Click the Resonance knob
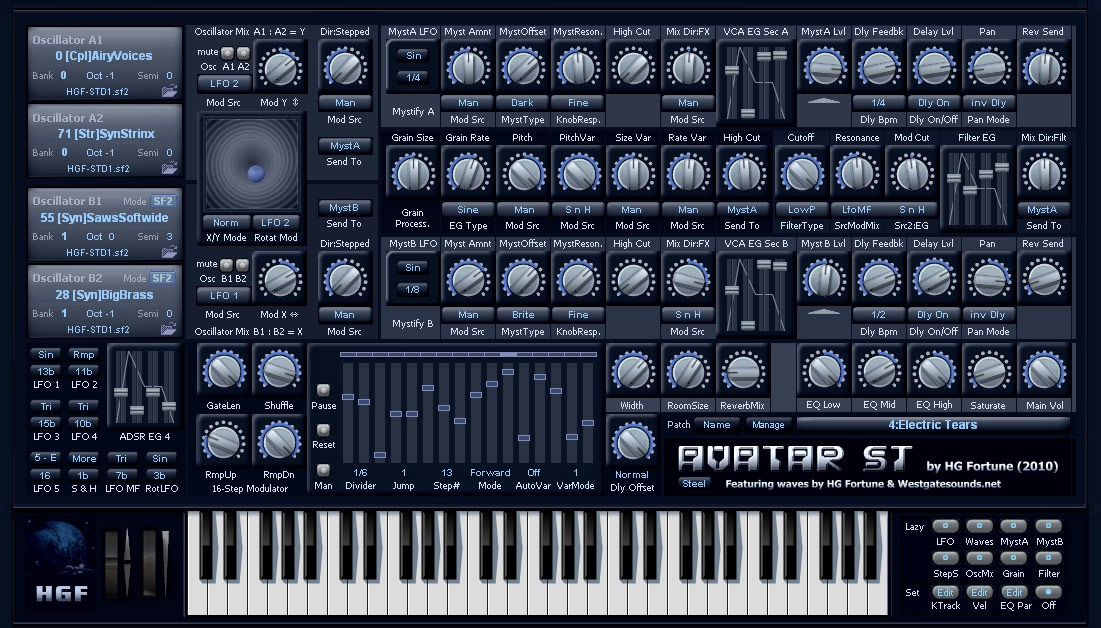Image resolution: width=1101 pixels, height=628 pixels. (856, 174)
